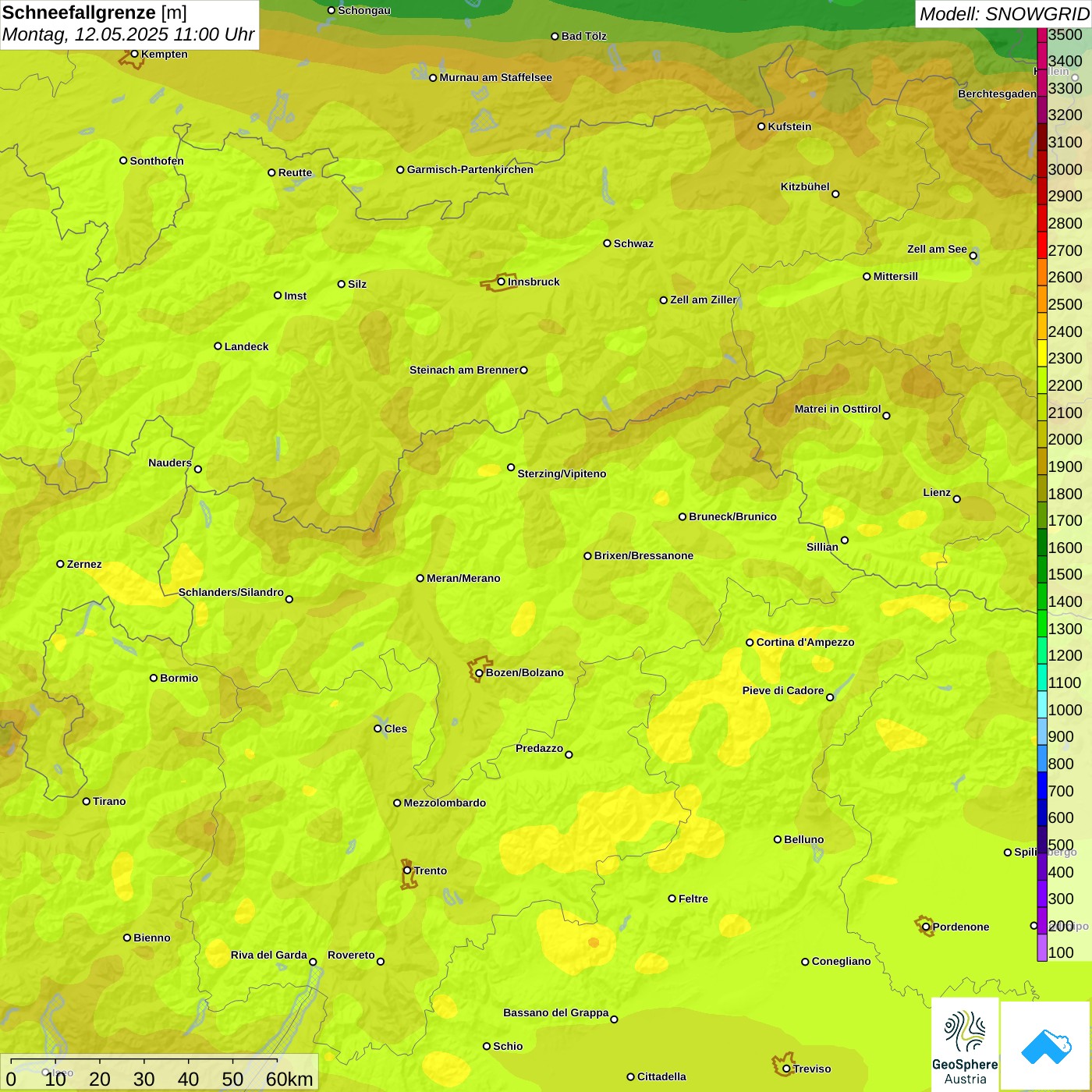Select the light cyan 1000 legend swatch

pyautogui.click(x=1042, y=704)
